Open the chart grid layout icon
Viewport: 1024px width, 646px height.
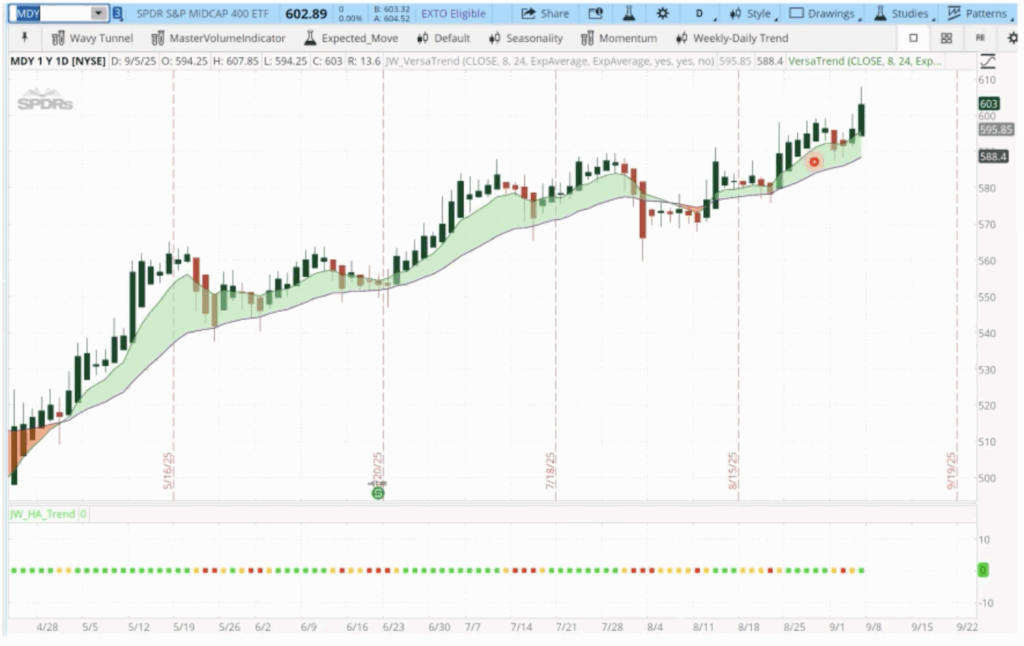coord(946,38)
